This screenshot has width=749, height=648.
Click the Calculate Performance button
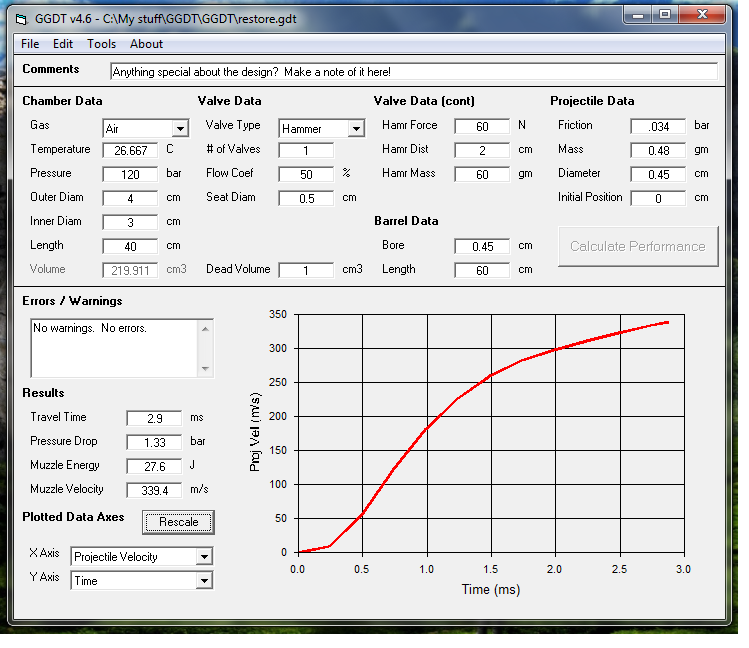click(x=637, y=246)
